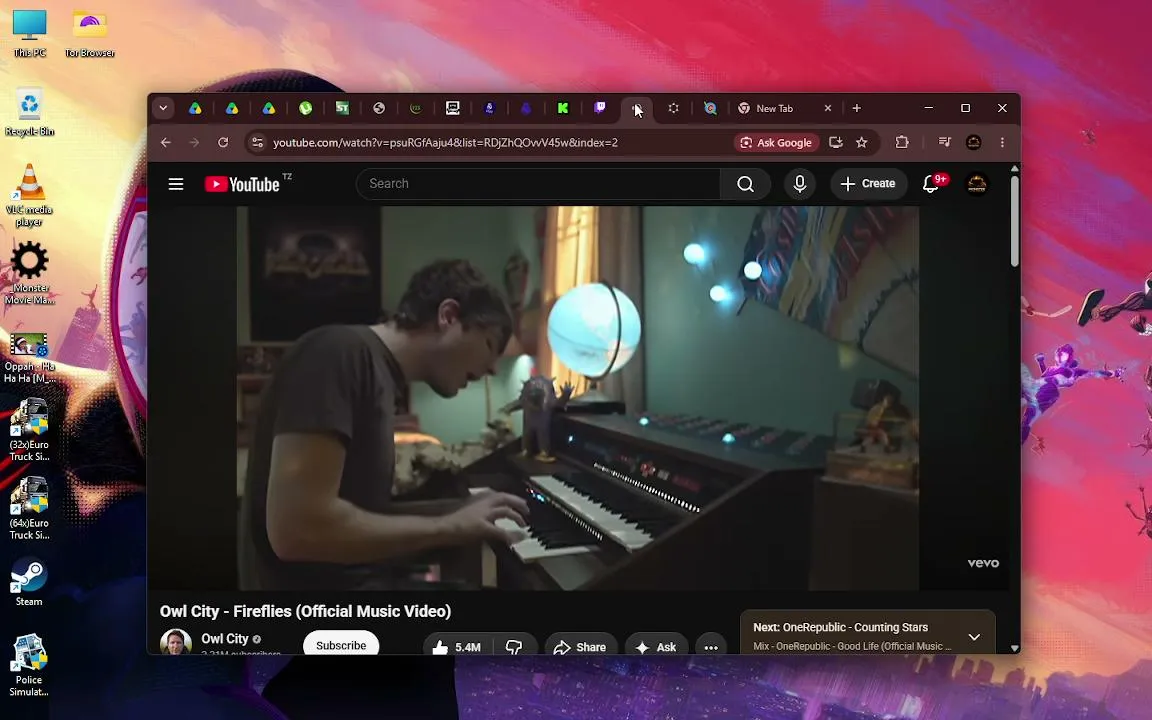The width and height of the screenshot is (1152, 720).
Task: Go forward with the forward arrow
Action: tap(194, 143)
